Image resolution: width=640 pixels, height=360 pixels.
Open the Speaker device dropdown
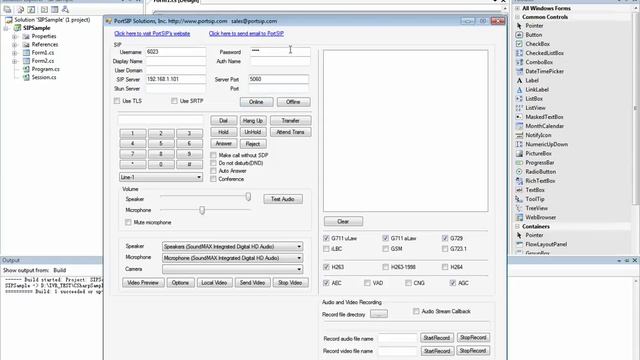299,247
